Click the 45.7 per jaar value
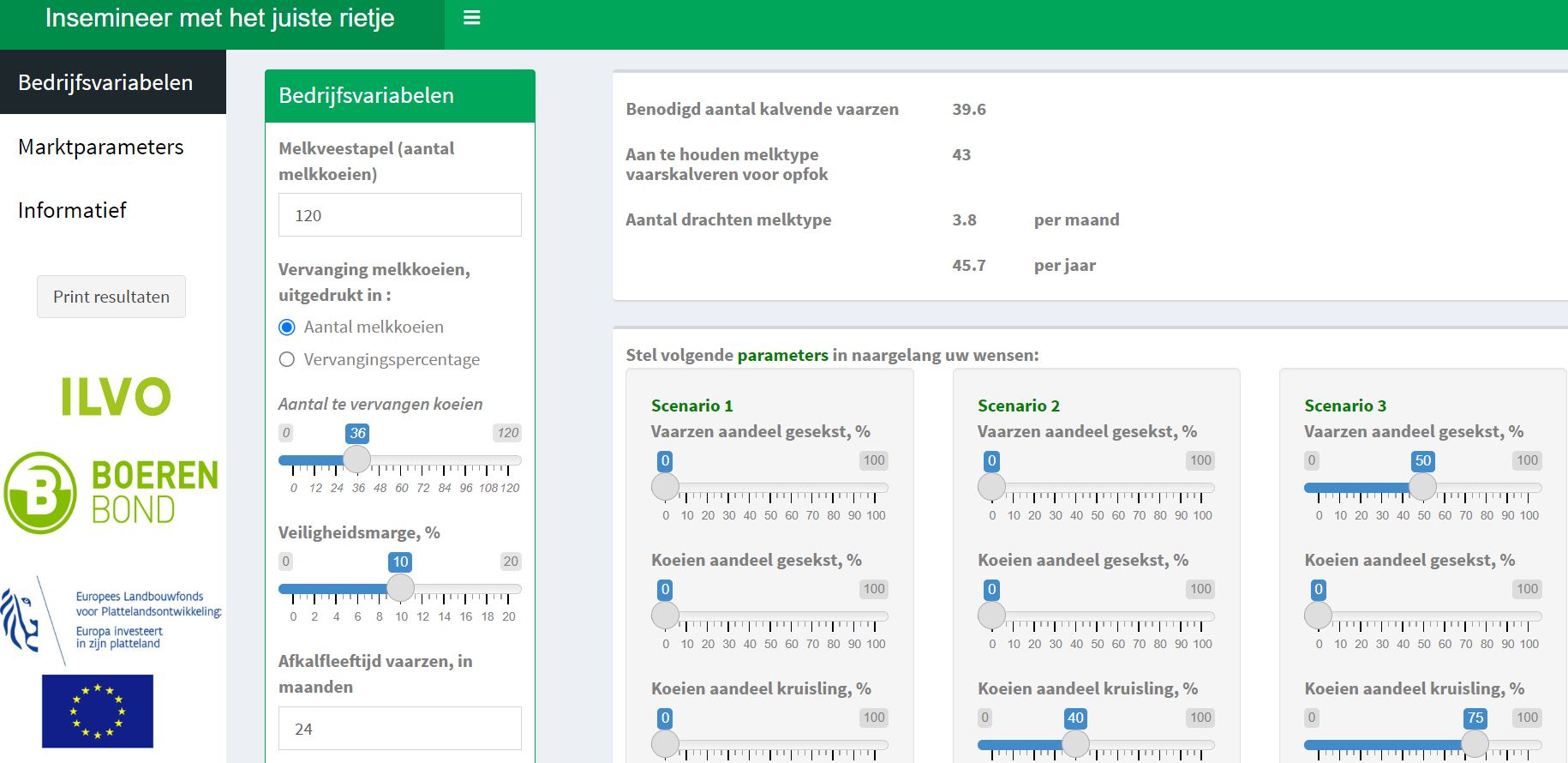The height and width of the screenshot is (763, 1568). [969, 265]
